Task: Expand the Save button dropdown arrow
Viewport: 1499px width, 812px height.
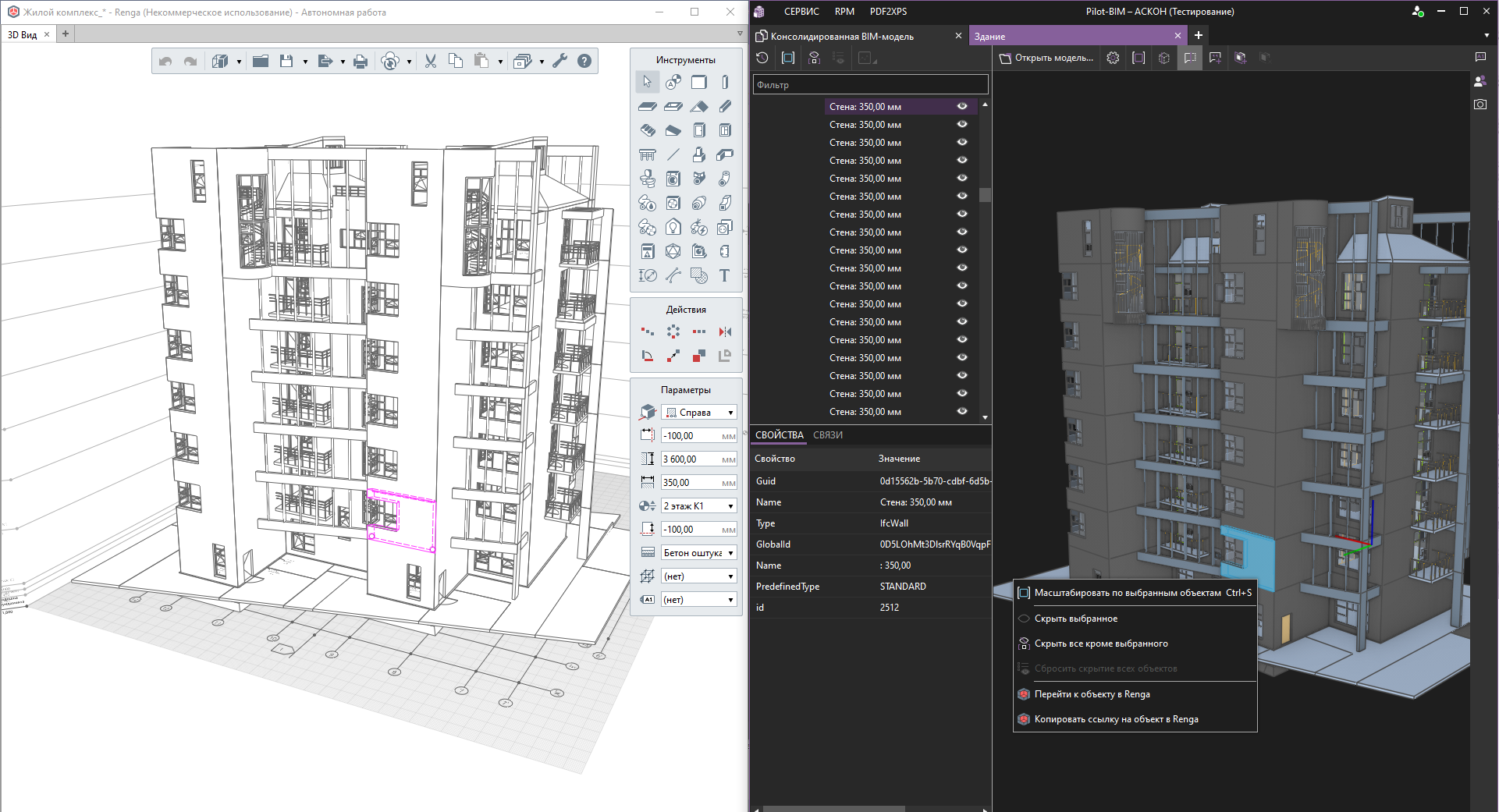Action: (305, 62)
